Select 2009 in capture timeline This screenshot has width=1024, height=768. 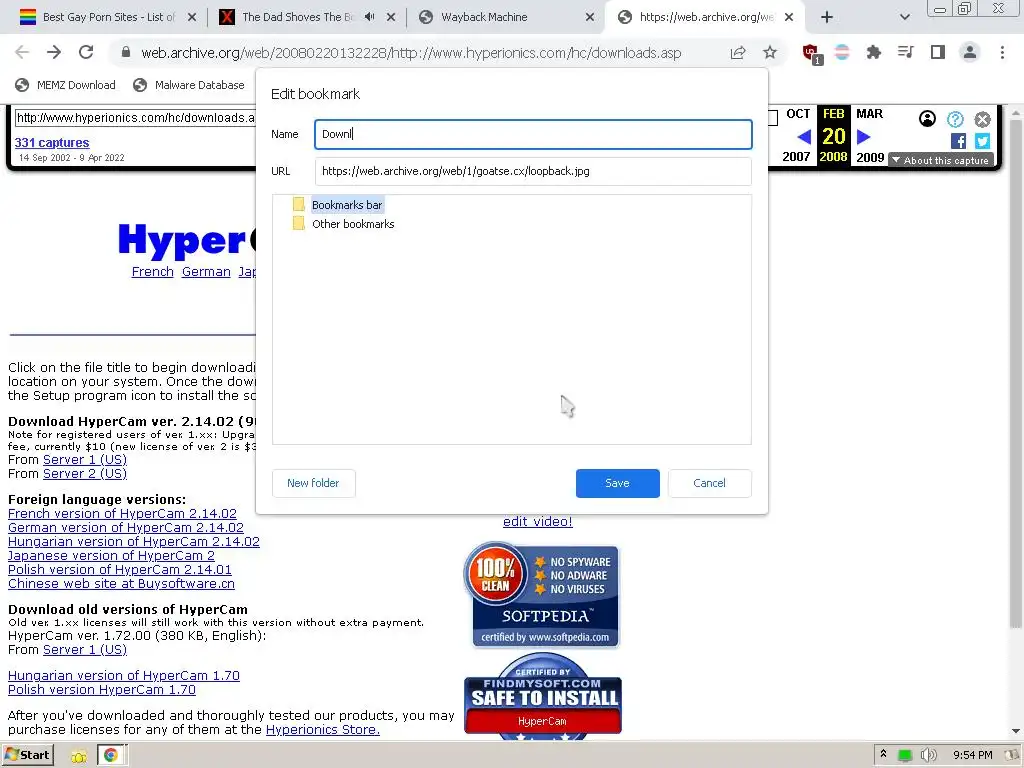click(x=870, y=157)
